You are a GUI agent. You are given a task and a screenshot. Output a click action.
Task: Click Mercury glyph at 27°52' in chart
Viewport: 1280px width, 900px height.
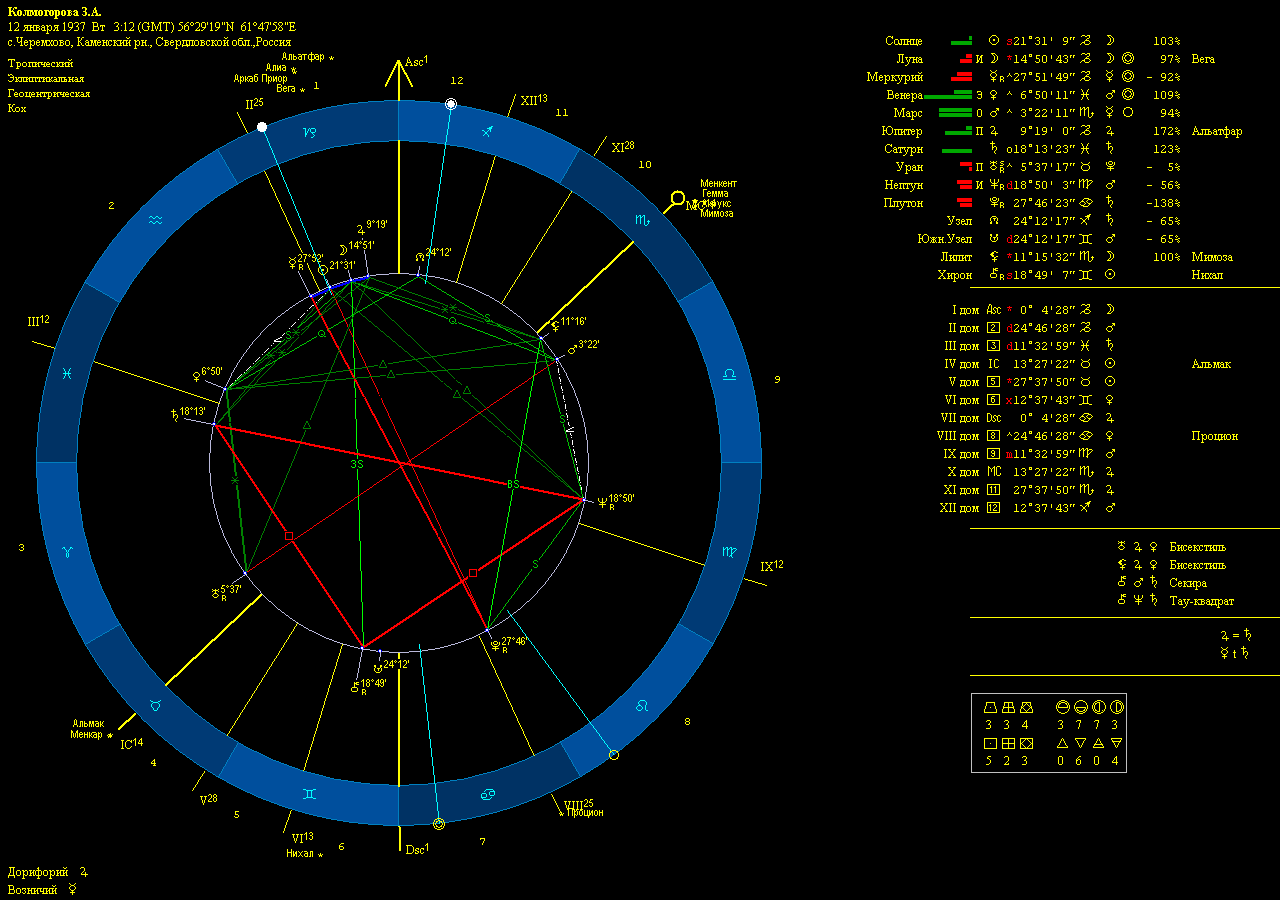point(290,262)
